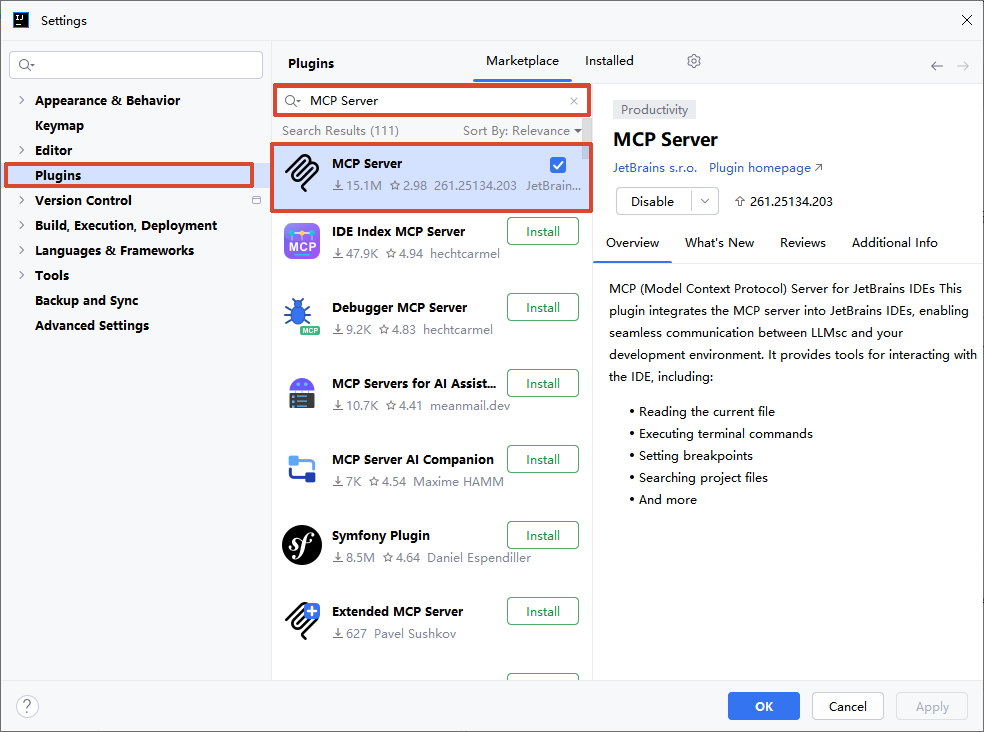Clear the MCP Server search text
Viewport: 984px width, 732px height.
click(x=574, y=100)
